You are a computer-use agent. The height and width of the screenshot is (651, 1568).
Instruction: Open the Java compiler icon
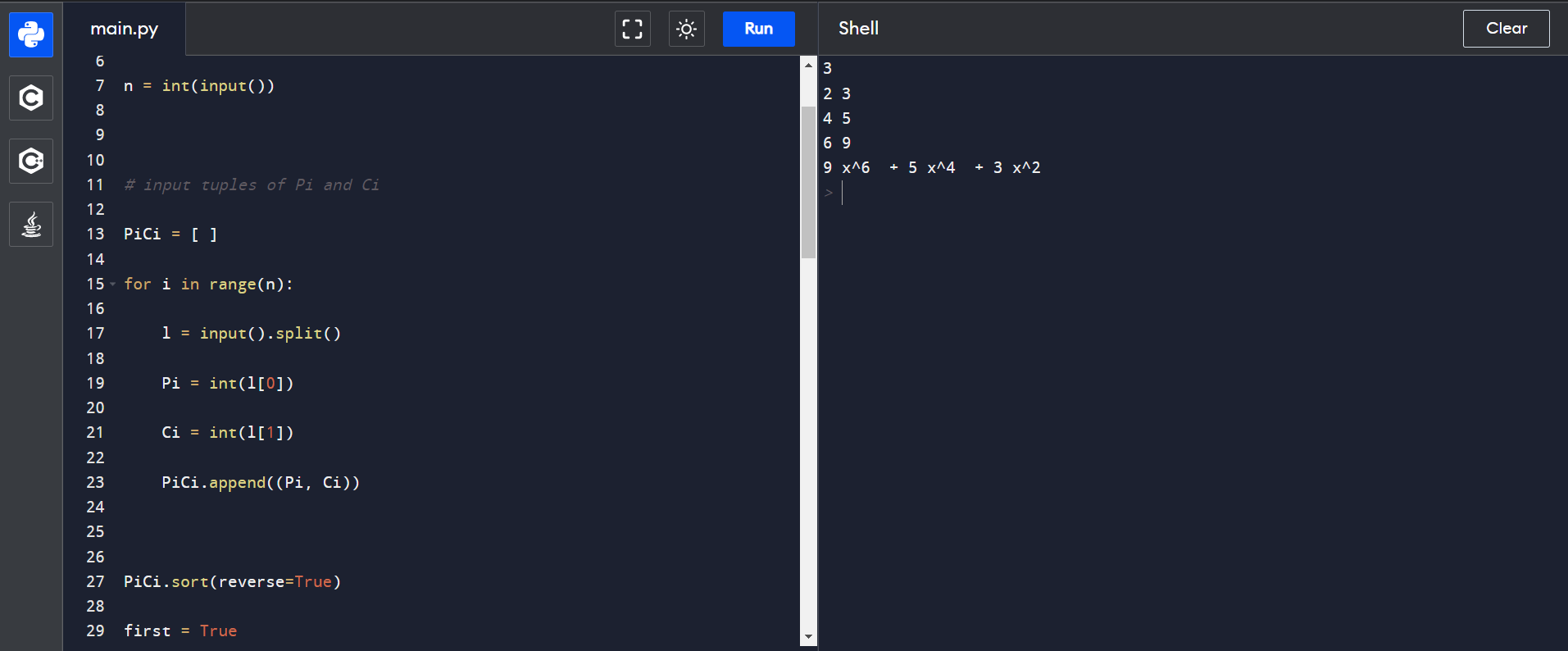pyautogui.click(x=31, y=224)
